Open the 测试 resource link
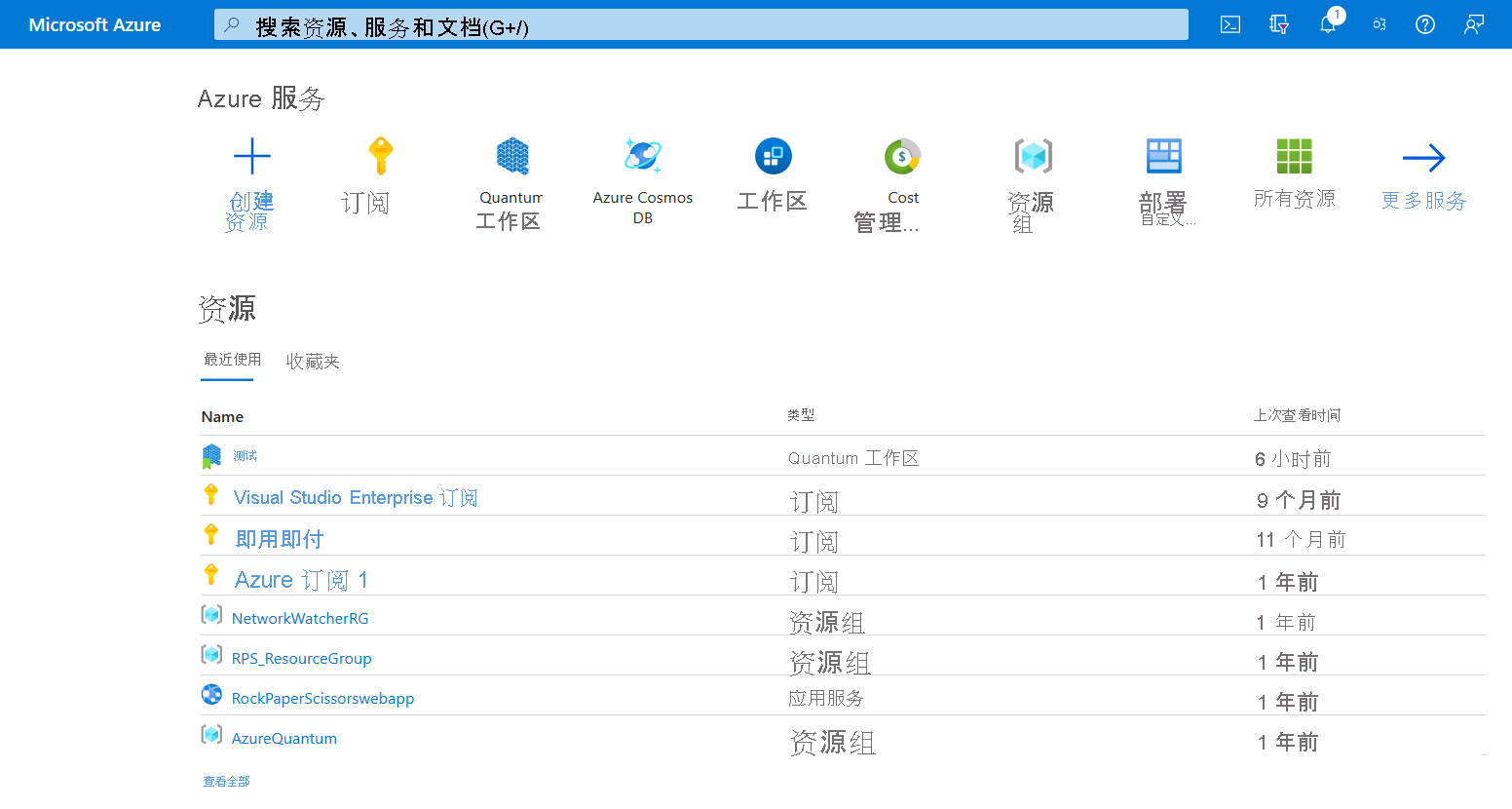Image resolution: width=1512 pixels, height=809 pixels. pos(245,456)
